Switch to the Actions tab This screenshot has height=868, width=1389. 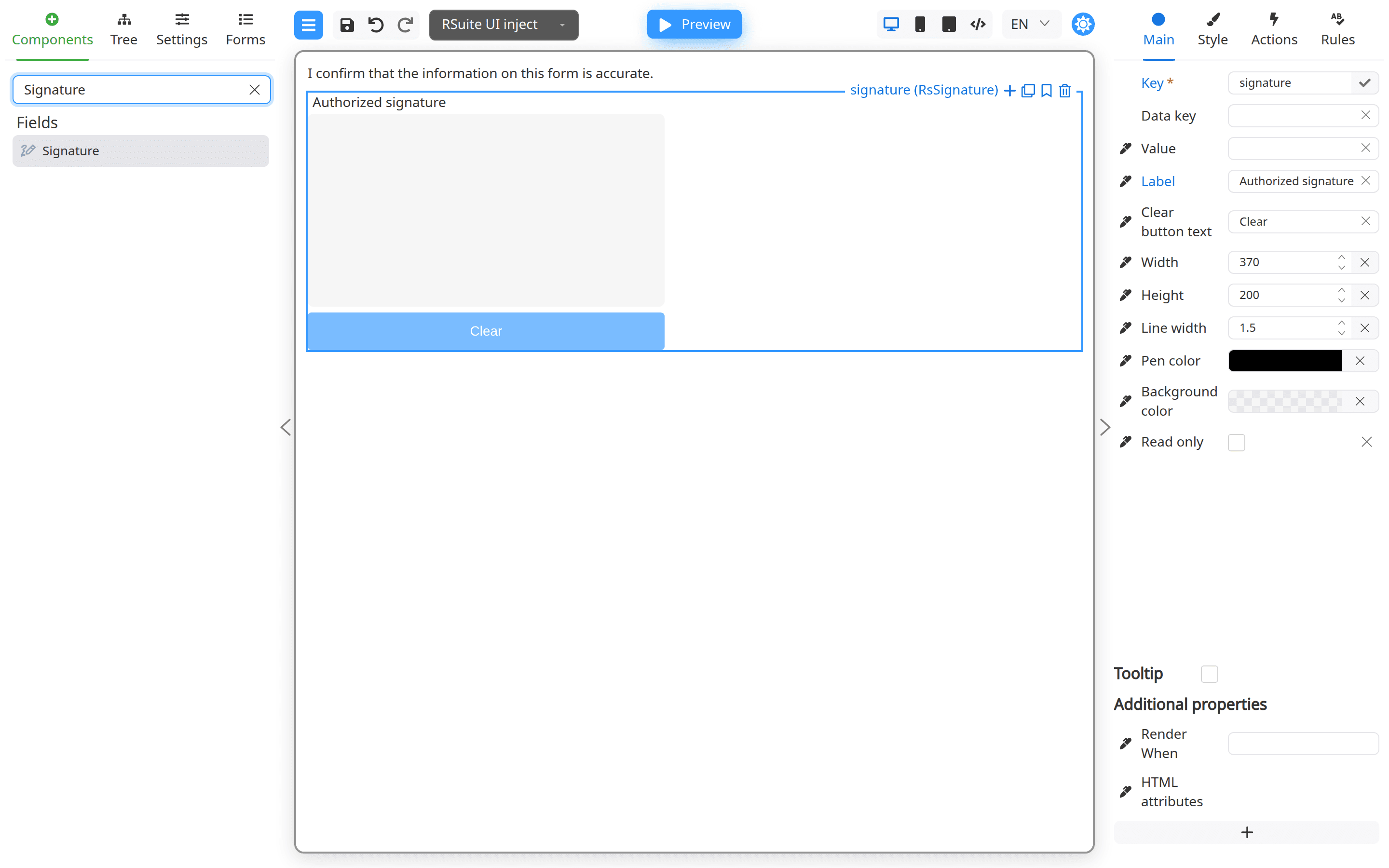(x=1274, y=30)
